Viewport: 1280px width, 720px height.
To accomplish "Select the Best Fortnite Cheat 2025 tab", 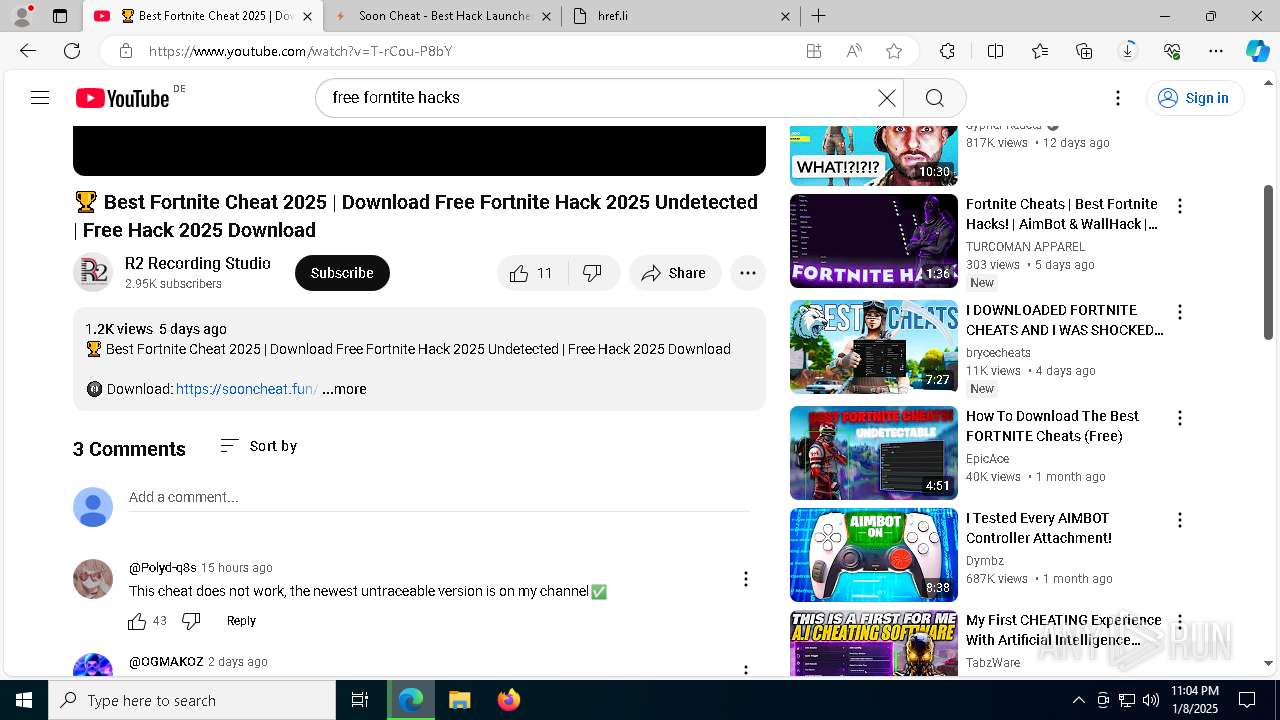I will 205,16.
